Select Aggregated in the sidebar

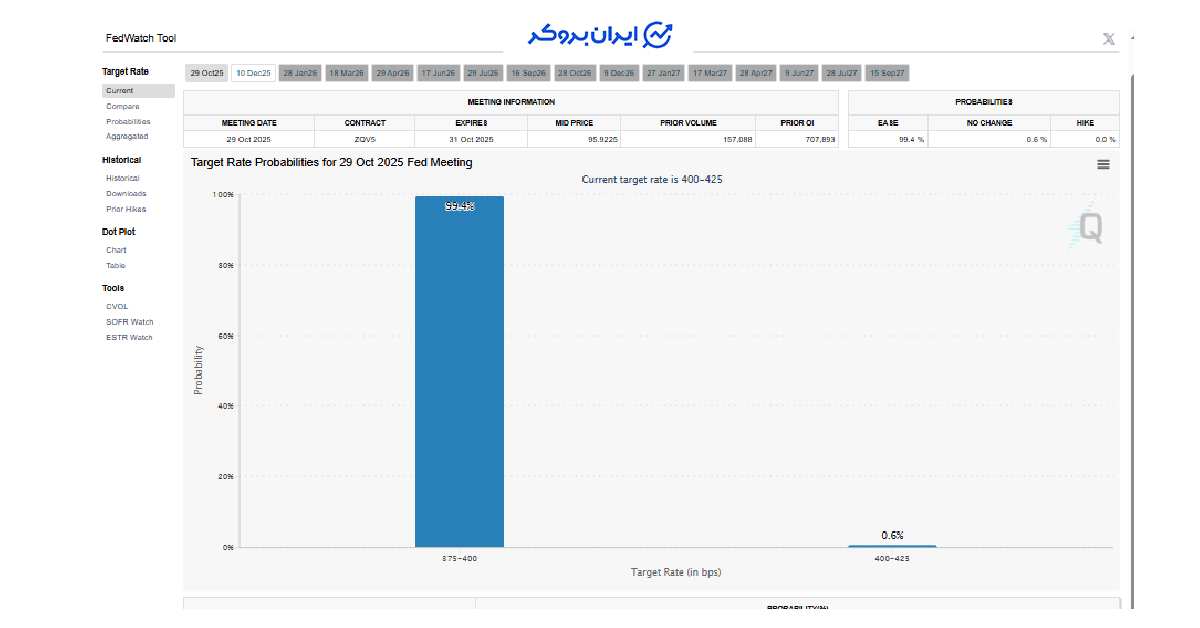[x=127, y=136]
